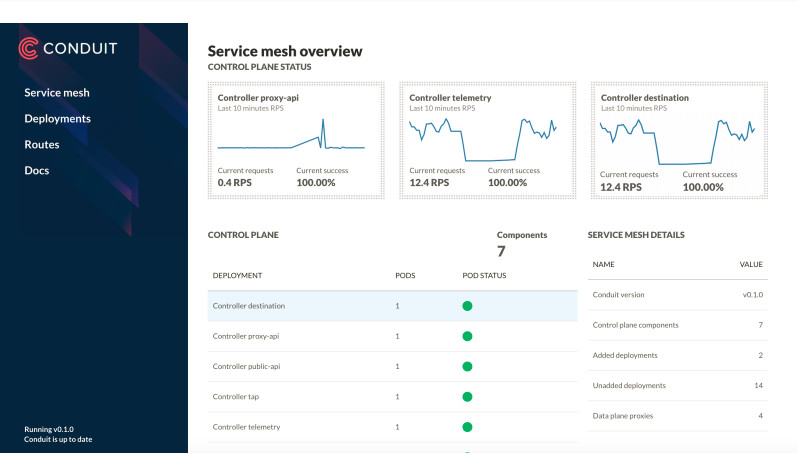This screenshot has height=470, width=798.
Task: Select the Controller proxy-api deployment row
Action: click(x=246, y=336)
